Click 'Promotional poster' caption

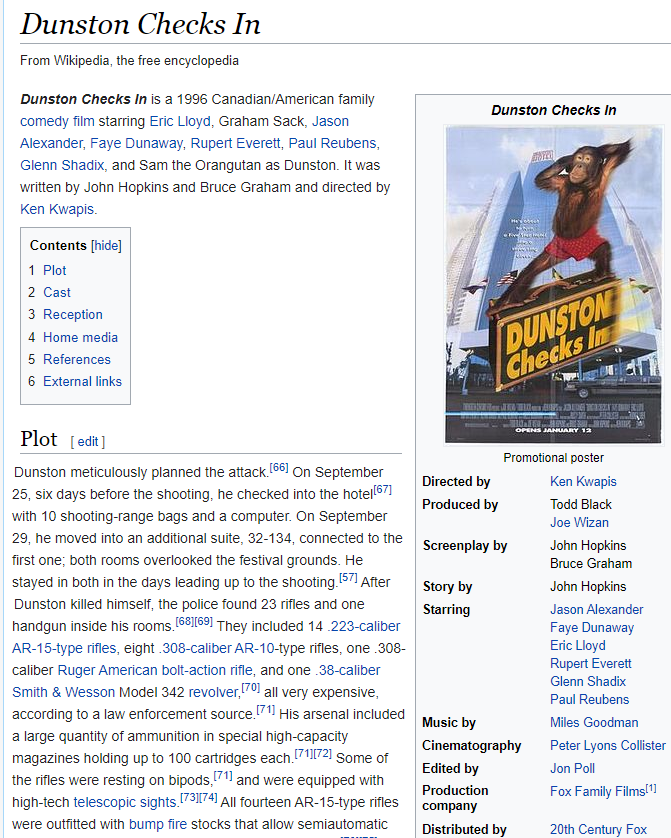553,458
